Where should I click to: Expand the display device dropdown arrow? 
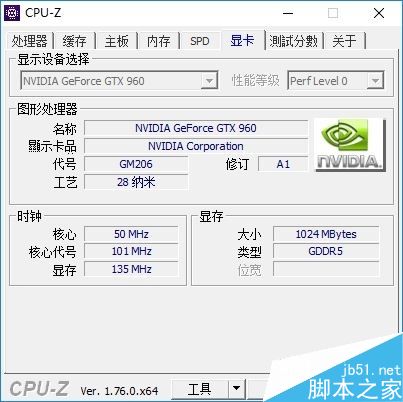pos(209,81)
